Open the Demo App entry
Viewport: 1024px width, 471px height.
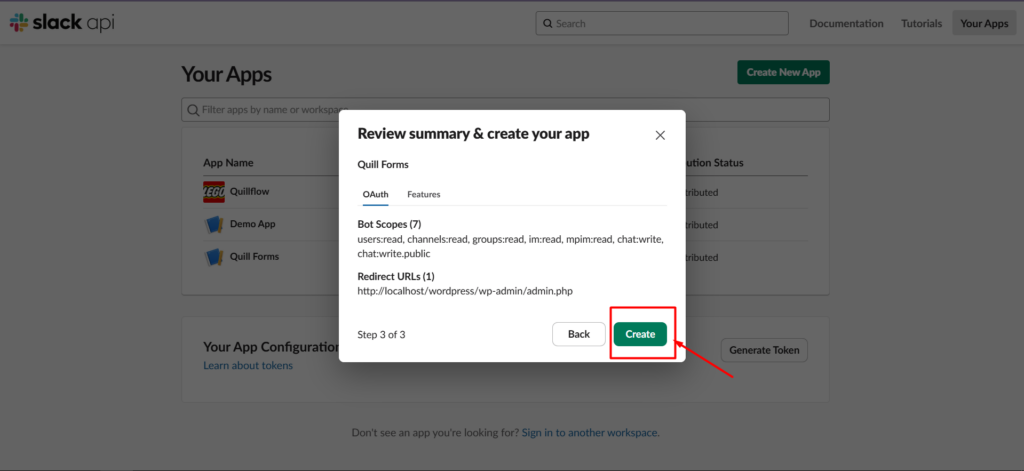(x=253, y=223)
